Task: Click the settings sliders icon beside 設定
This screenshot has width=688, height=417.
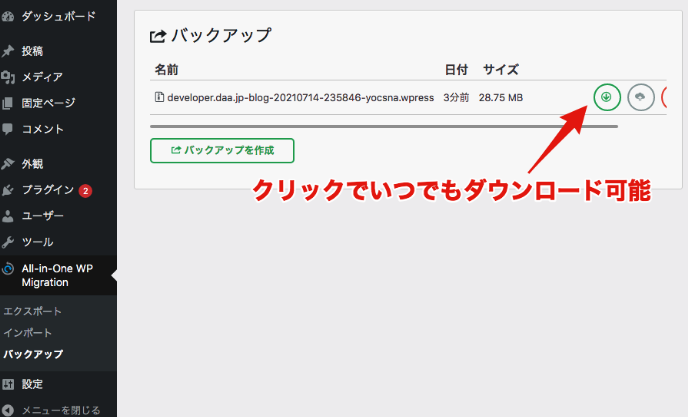Action: coord(8,385)
